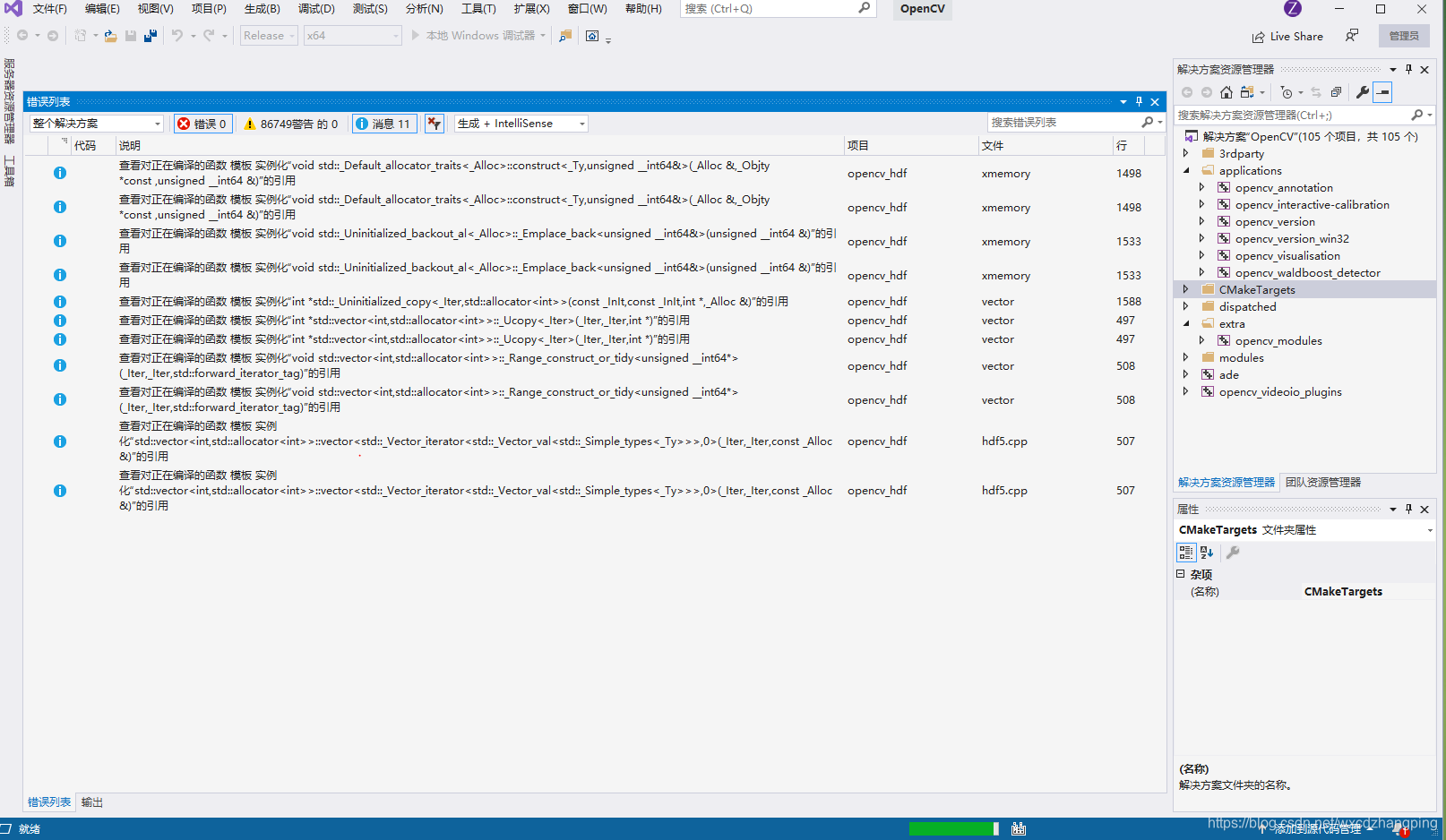Collapse the applications folder node
1446x840 pixels.
[x=1186, y=170]
